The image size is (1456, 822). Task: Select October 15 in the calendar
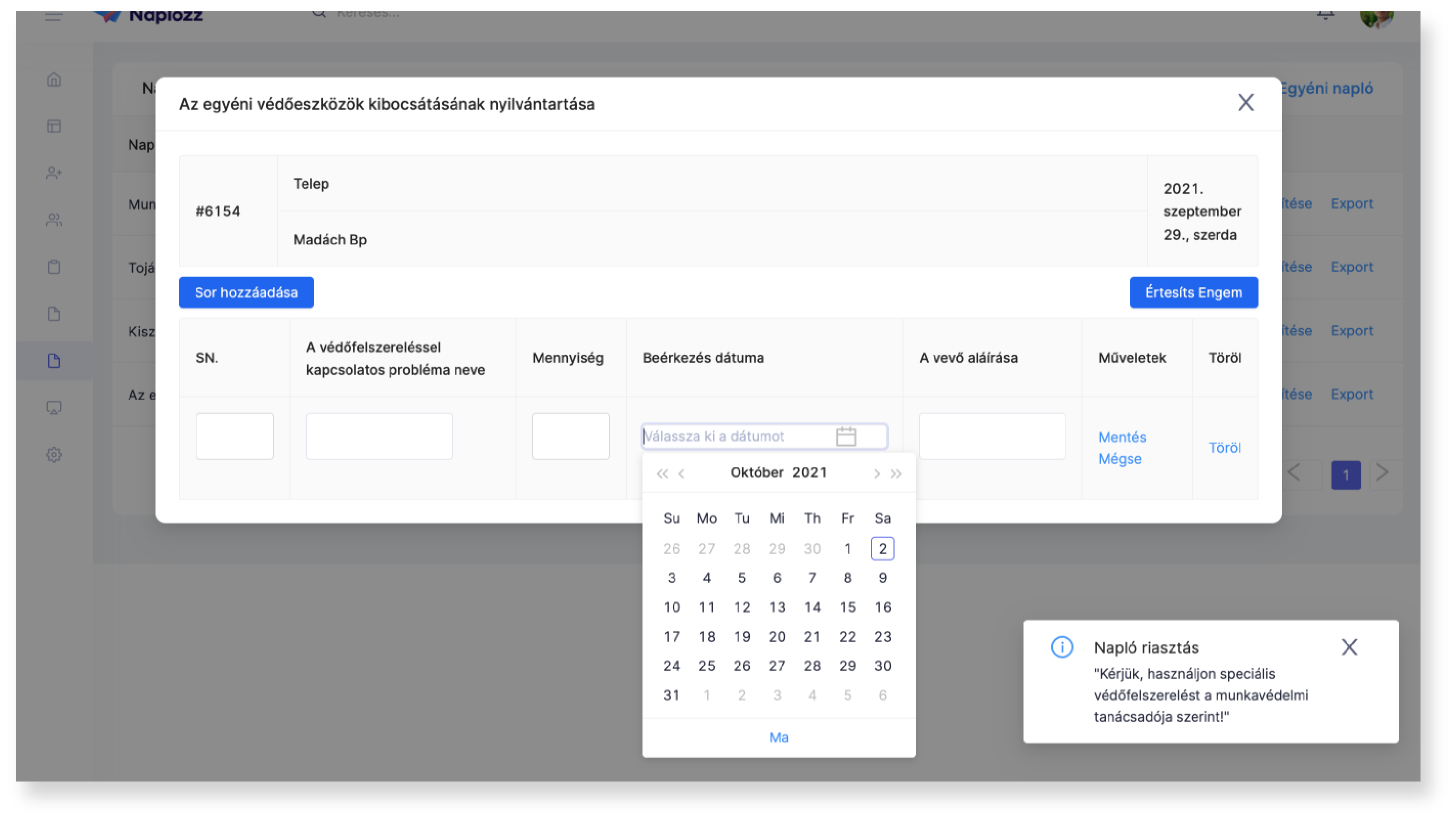(x=848, y=607)
